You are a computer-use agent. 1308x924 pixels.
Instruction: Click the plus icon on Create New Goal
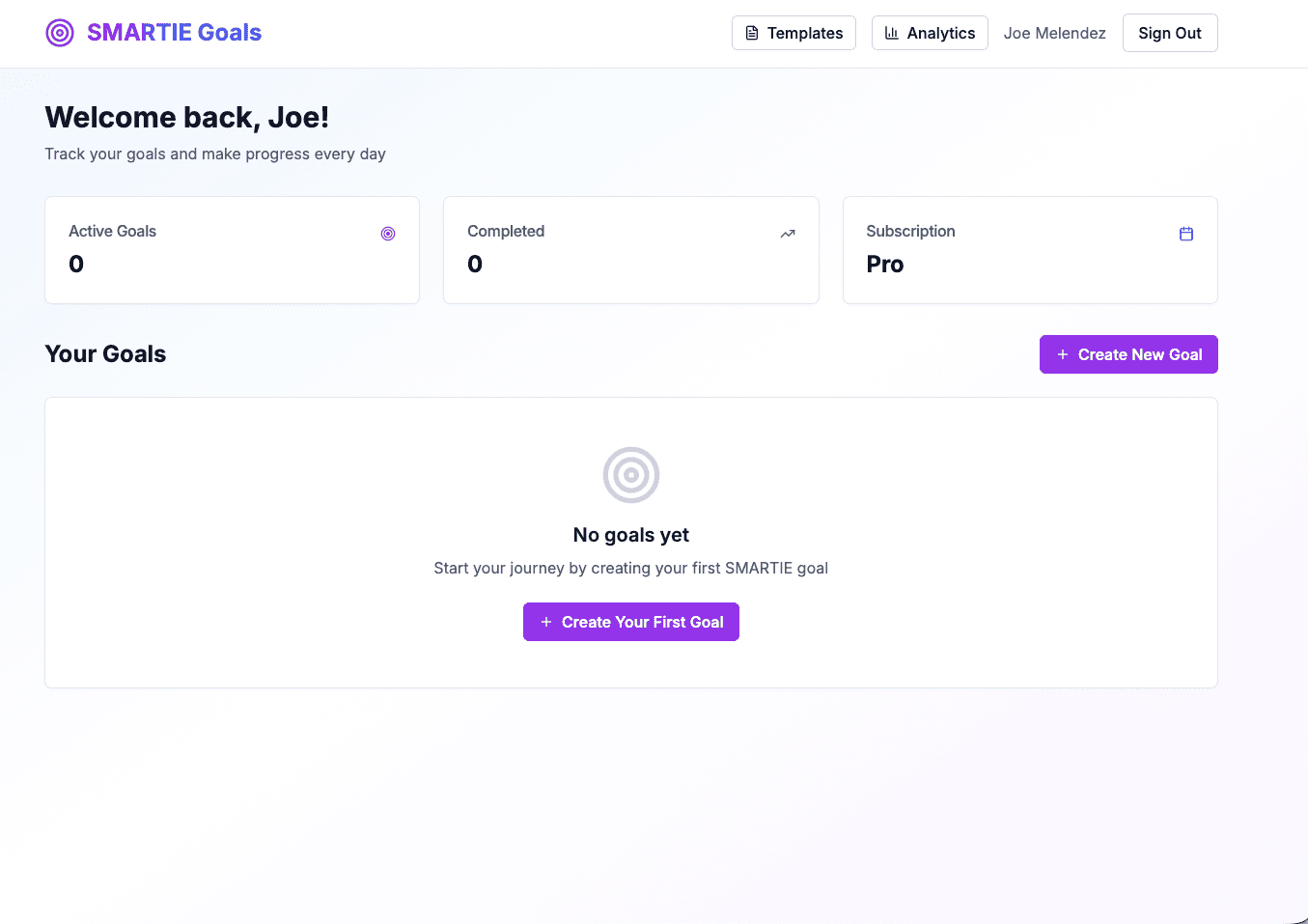click(x=1063, y=354)
